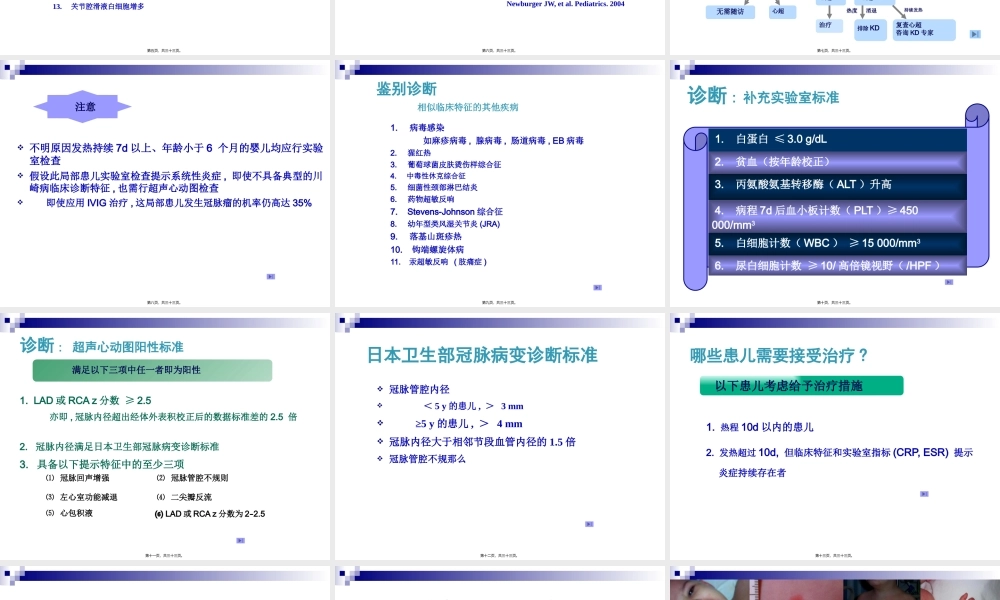Click the 日本卫生部冠脉病变诊断标准 slide title
Image resolution: width=1000 pixels, height=600 pixels.
[482, 355]
